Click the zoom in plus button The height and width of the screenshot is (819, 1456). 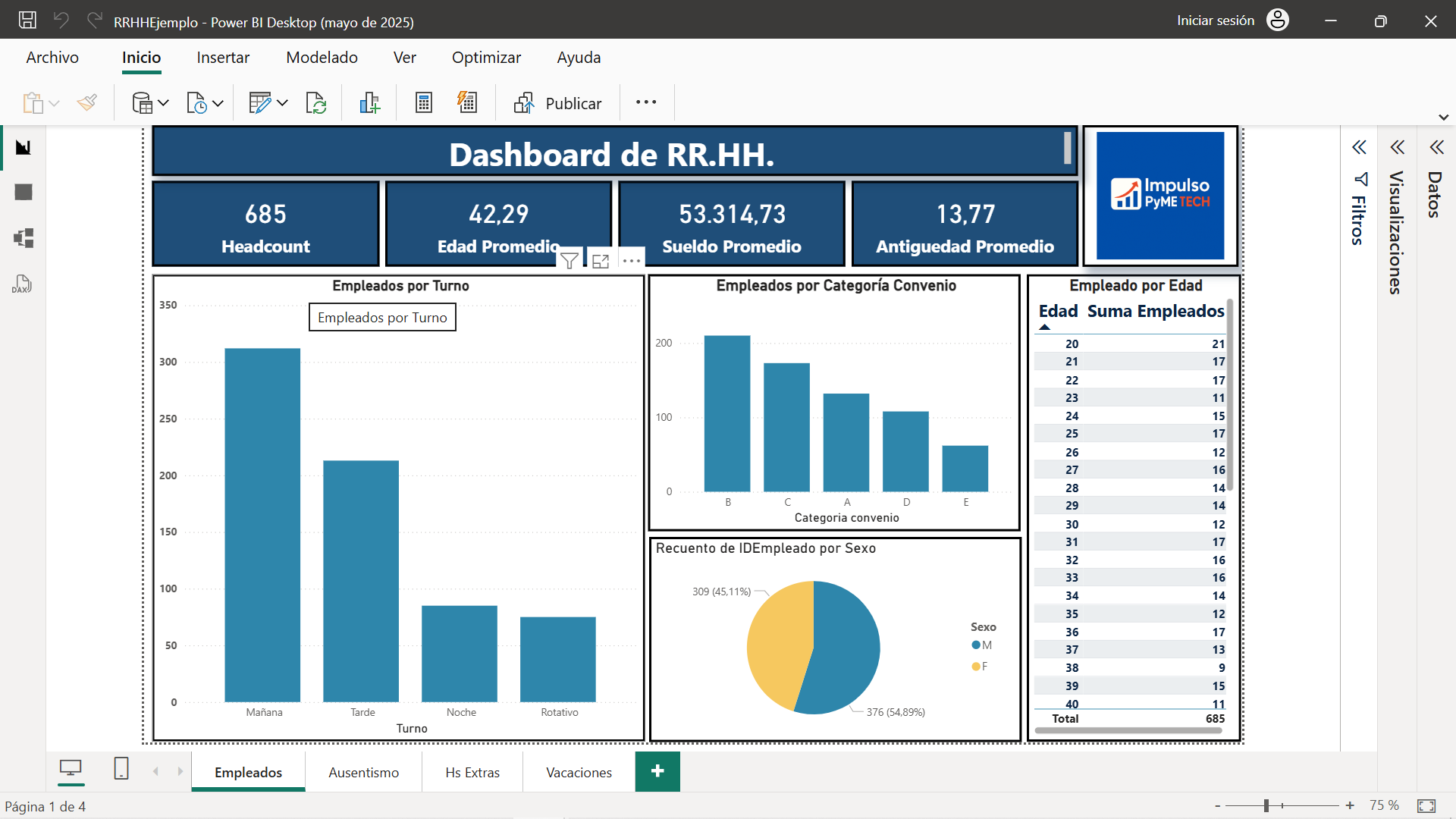[x=1350, y=805]
